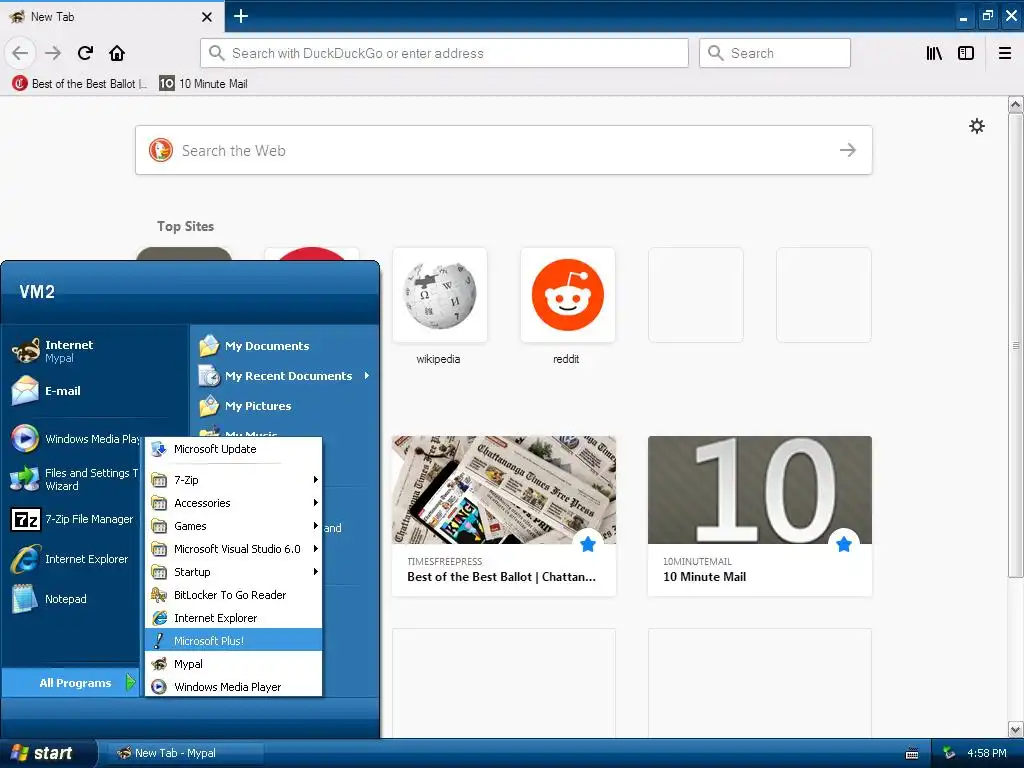Open Files and Settings Transfer Wizard
Viewport: 1024px width, 768px height.
click(x=76, y=479)
